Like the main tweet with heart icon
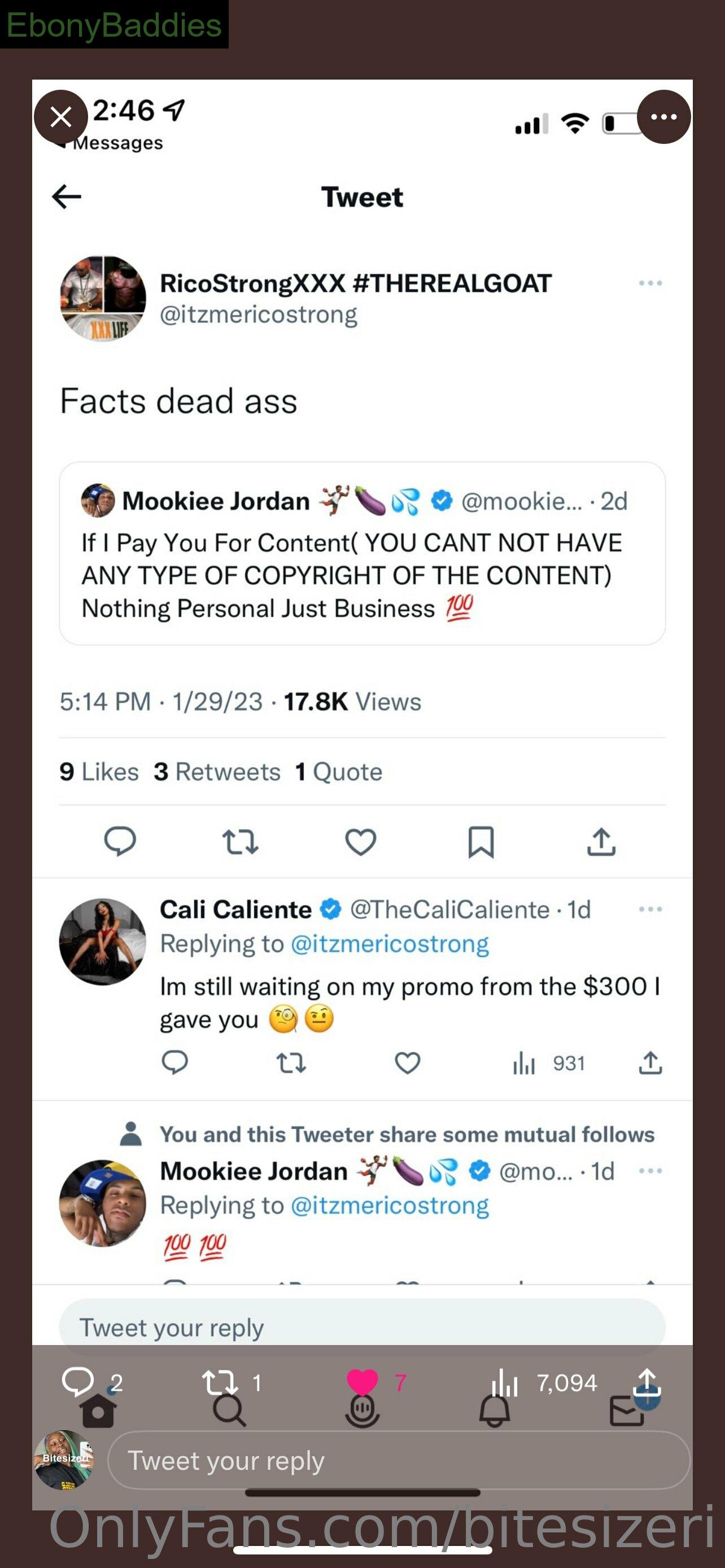The width and height of the screenshot is (725, 1568). coord(360,842)
